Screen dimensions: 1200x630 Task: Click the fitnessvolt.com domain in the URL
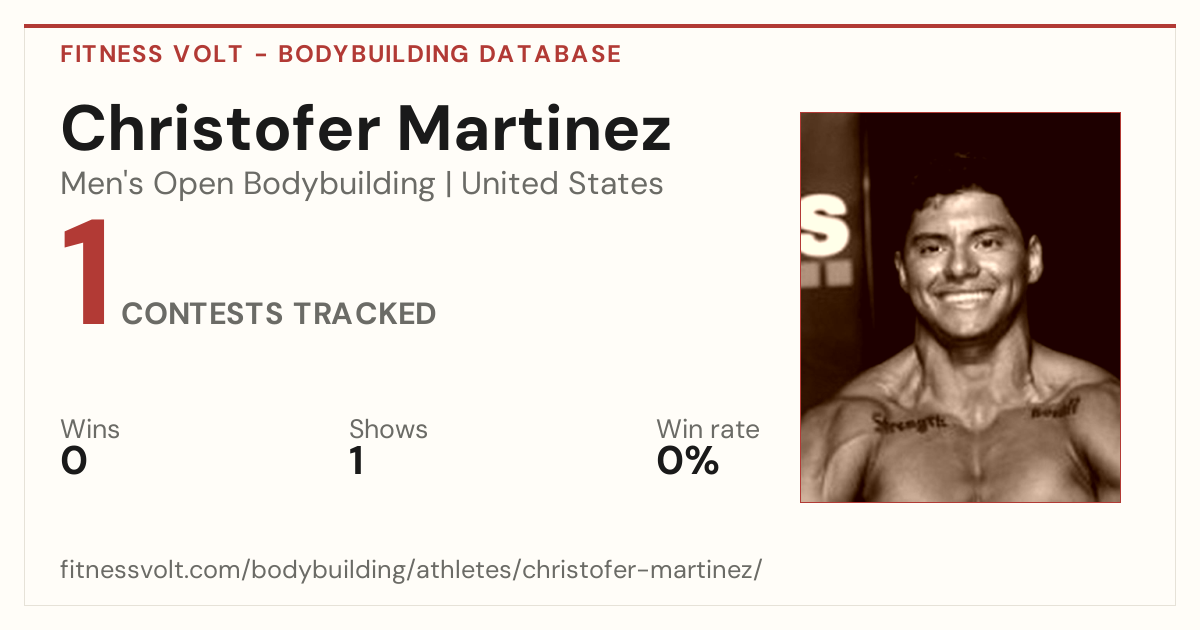(x=153, y=570)
